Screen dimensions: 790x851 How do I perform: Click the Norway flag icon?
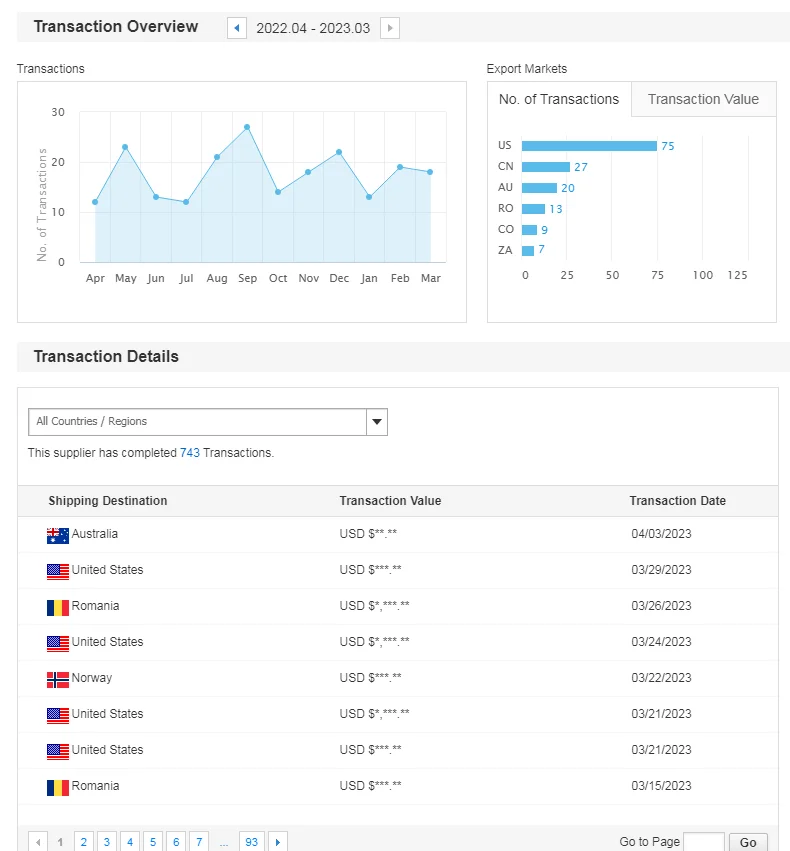pos(57,679)
